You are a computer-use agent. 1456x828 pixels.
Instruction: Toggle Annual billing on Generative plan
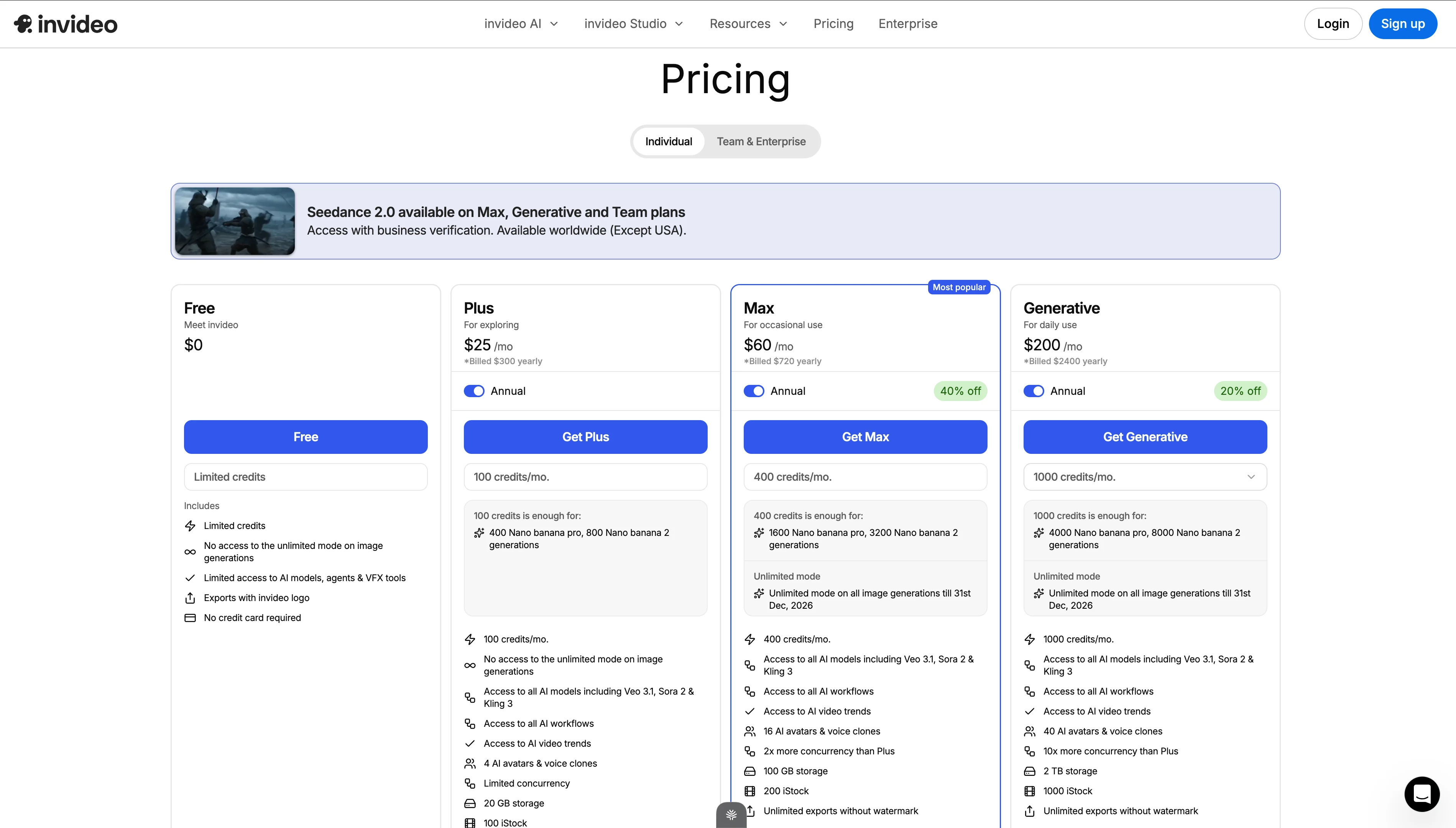pyautogui.click(x=1034, y=391)
